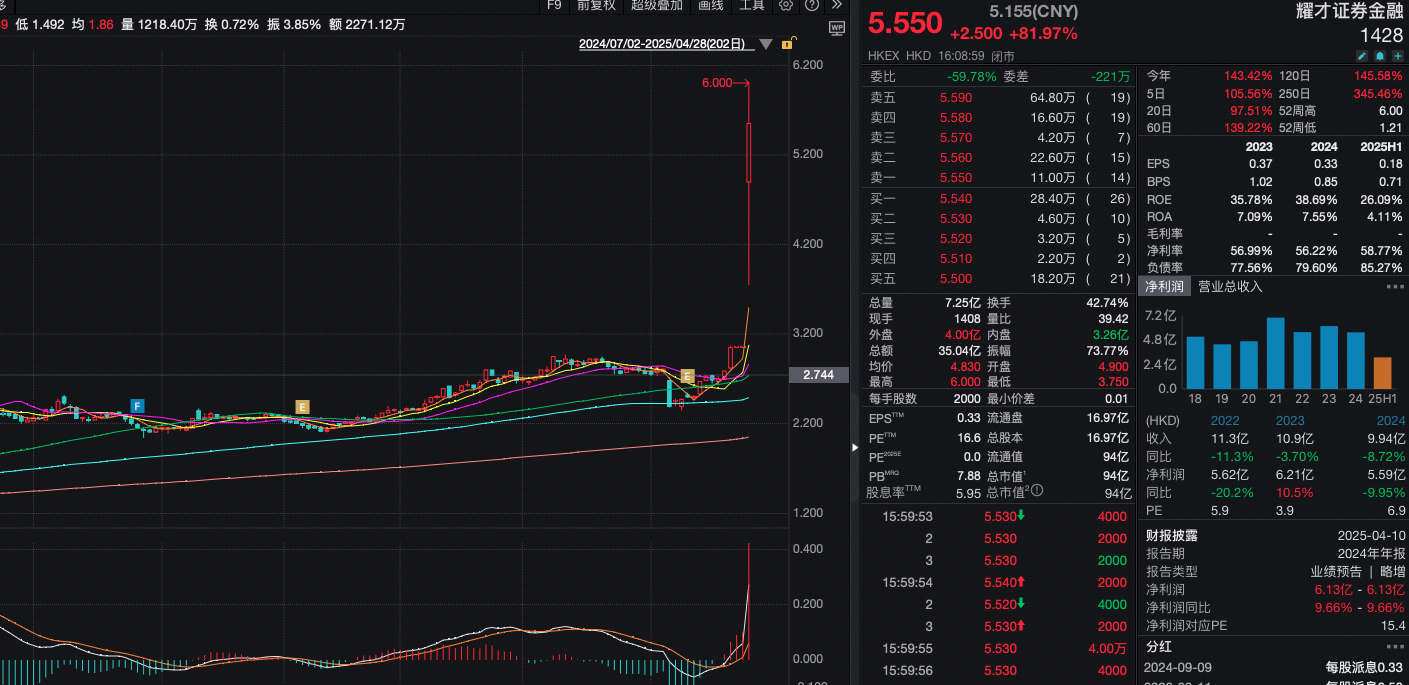
Task: Click the E marker near recent candles
Action: click(x=687, y=376)
